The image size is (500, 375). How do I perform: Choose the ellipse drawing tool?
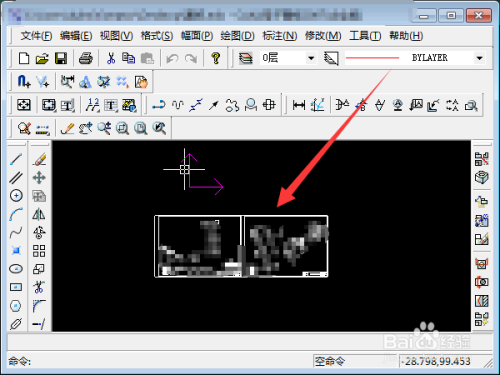[x=16, y=269]
